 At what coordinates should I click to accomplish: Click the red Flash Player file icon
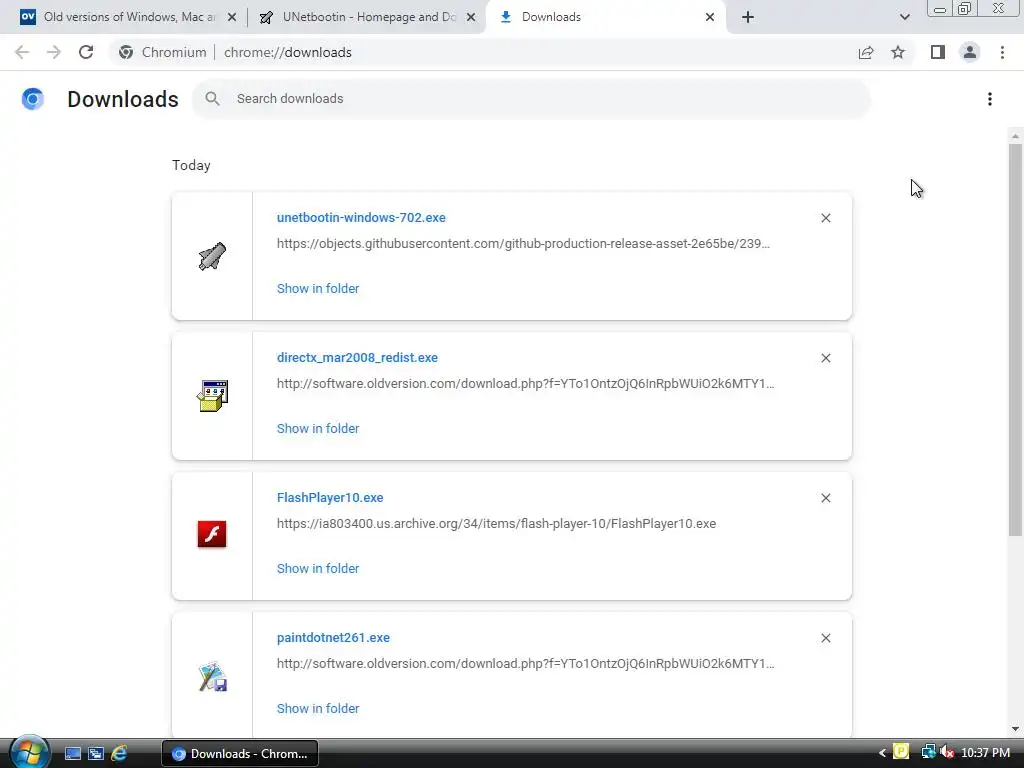(212, 534)
